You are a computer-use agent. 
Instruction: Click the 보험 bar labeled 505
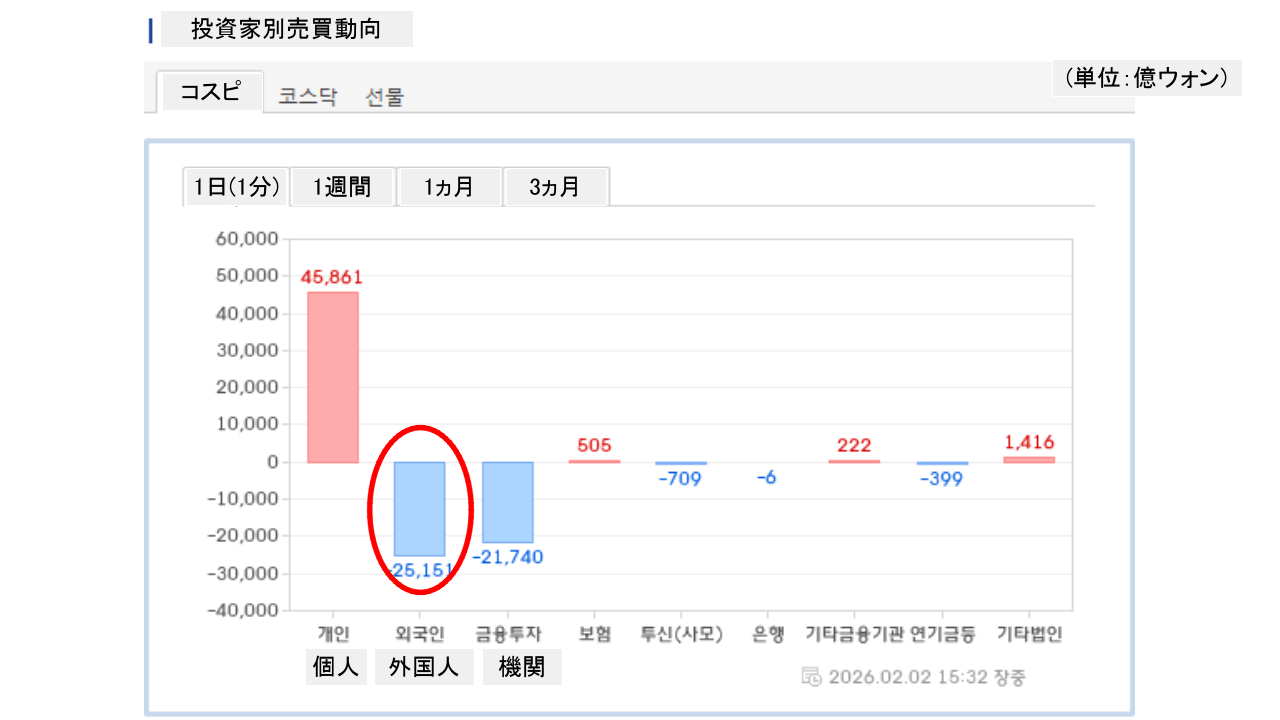pos(594,461)
